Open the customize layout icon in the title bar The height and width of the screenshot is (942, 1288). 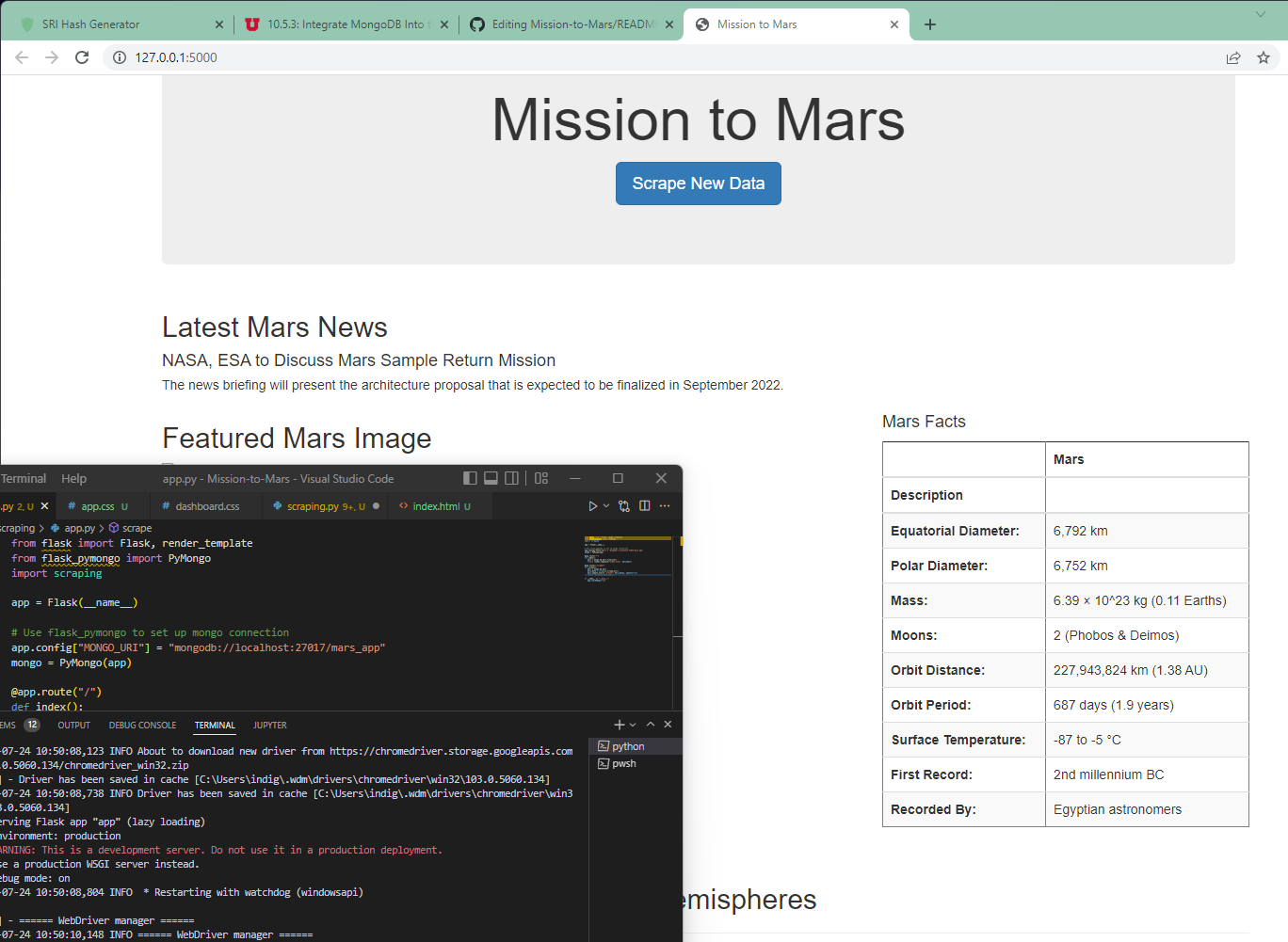pyautogui.click(x=540, y=478)
